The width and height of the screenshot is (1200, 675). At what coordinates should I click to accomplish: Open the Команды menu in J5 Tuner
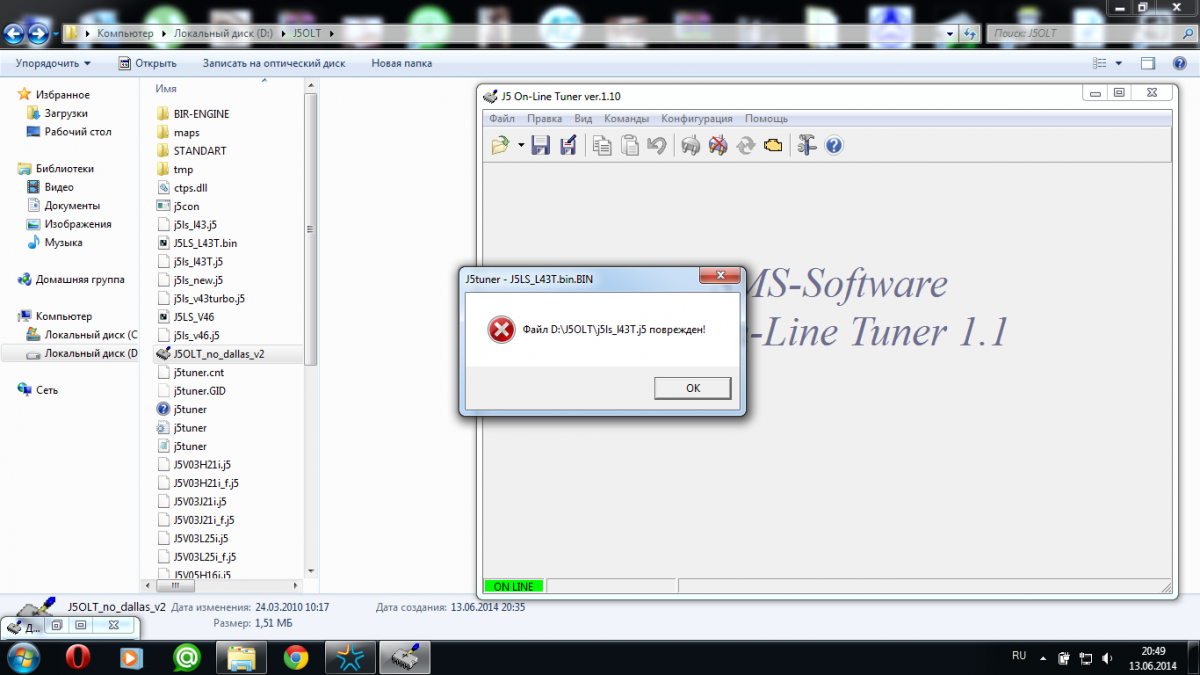627,119
